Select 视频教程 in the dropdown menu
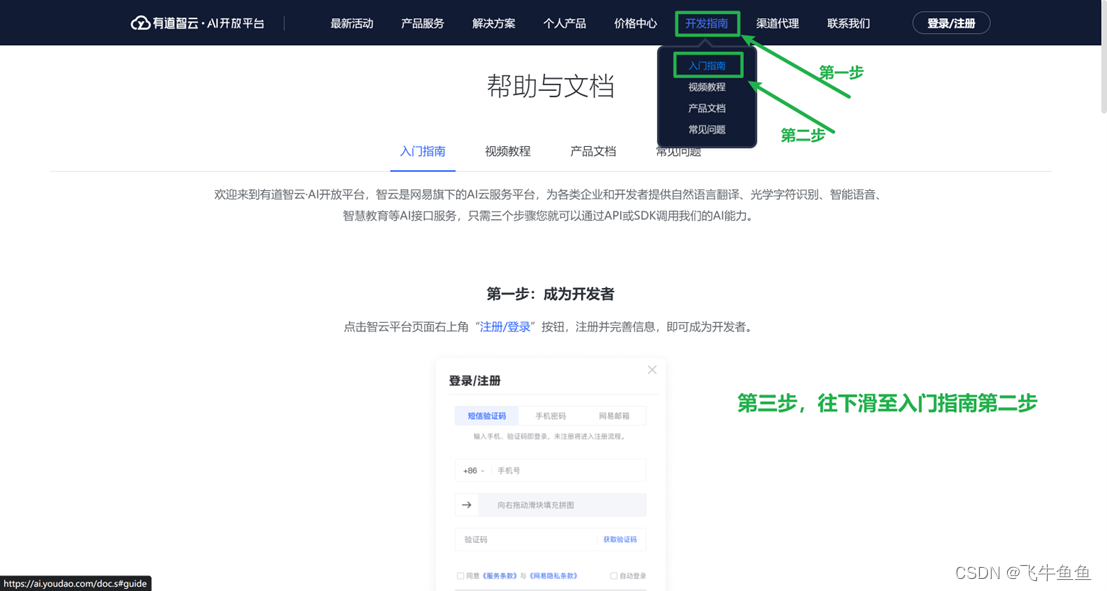 [707, 87]
